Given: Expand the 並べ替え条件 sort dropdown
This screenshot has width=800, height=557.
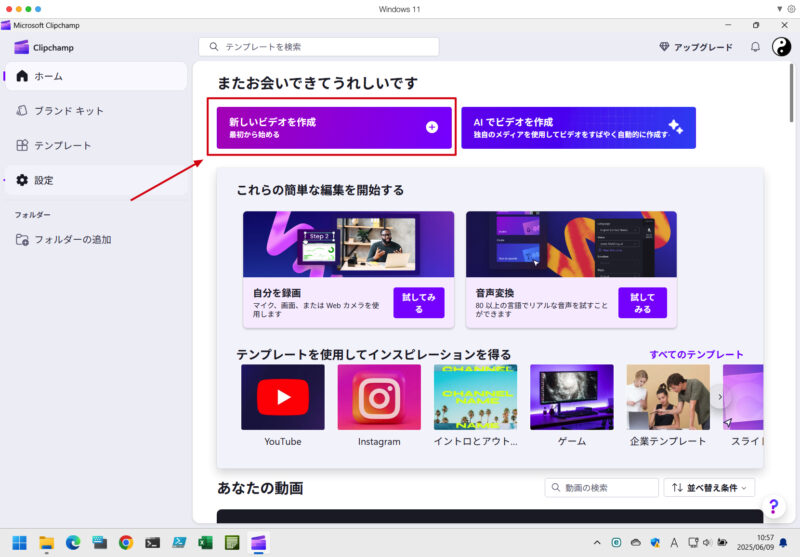Looking at the screenshot, I should pyautogui.click(x=709, y=488).
